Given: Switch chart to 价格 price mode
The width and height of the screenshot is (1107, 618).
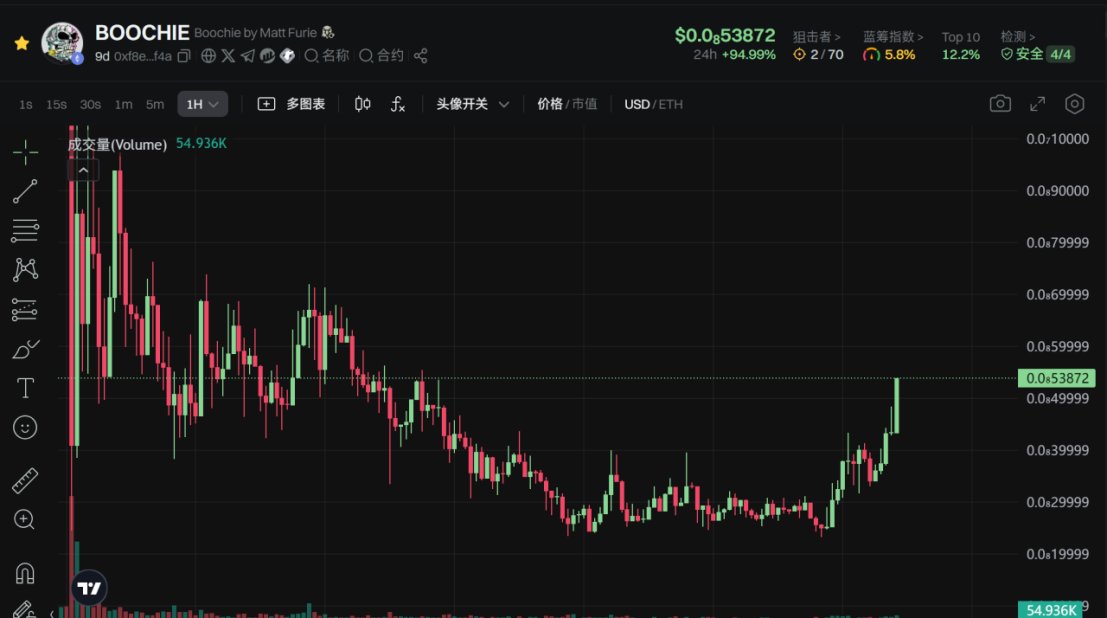Looking at the screenshot, I should click(549, 105).
